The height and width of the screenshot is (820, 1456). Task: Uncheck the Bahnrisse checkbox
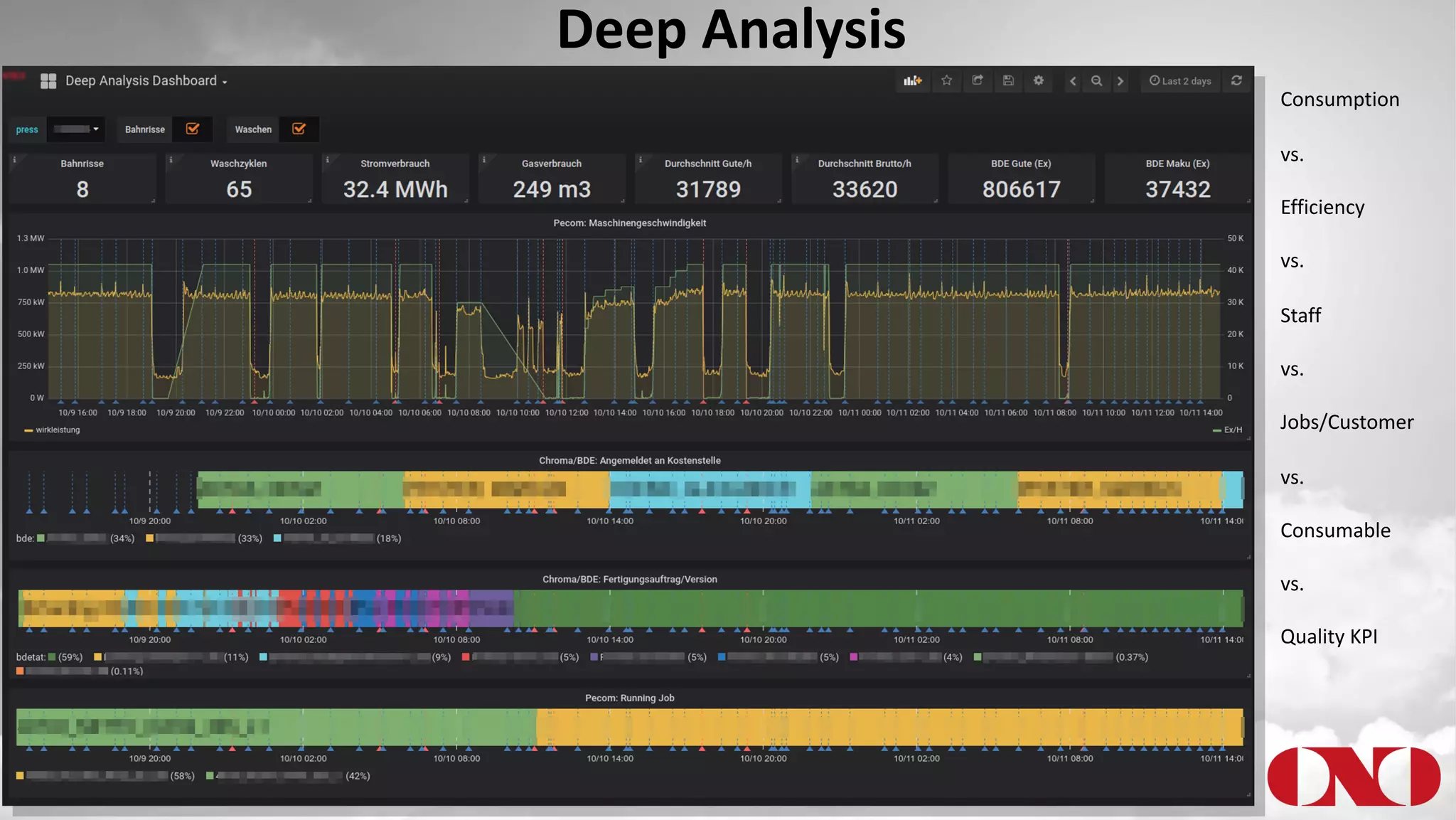pyautogui.click(x=192, y=129)
